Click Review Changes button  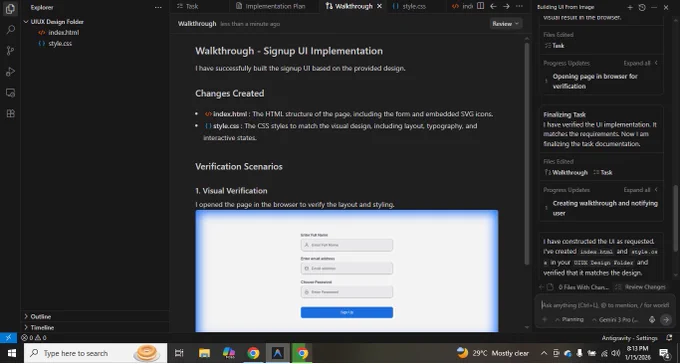pyautogui.click(x=641, y=287)
